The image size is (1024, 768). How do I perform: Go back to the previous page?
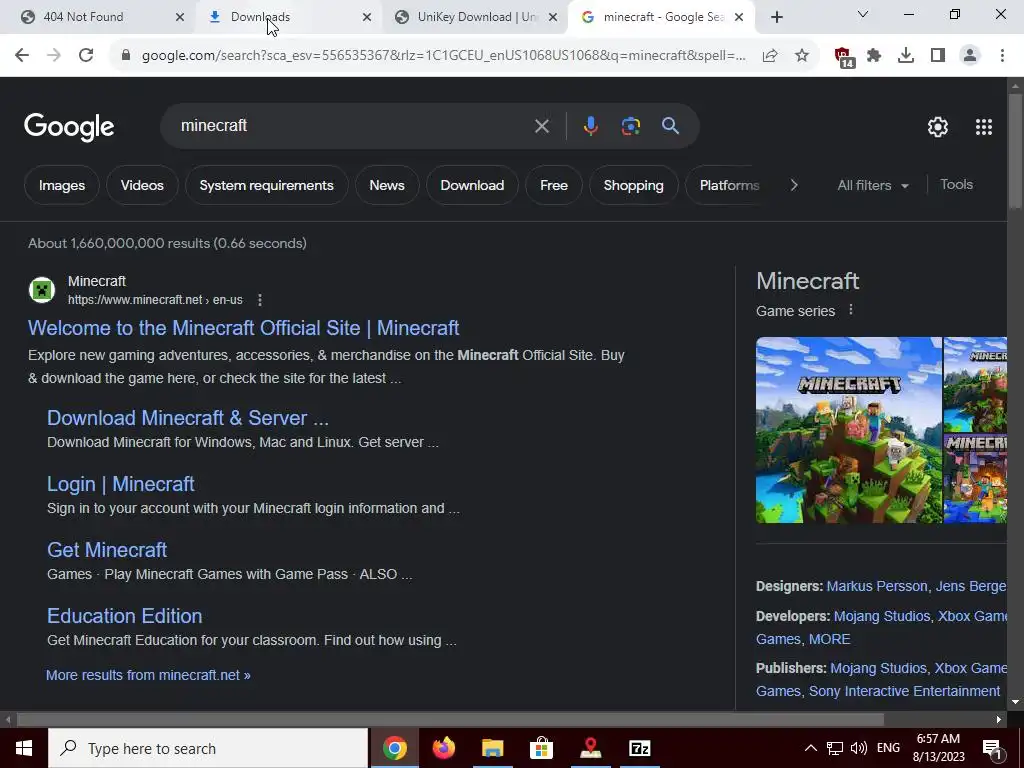coord(22,56)
